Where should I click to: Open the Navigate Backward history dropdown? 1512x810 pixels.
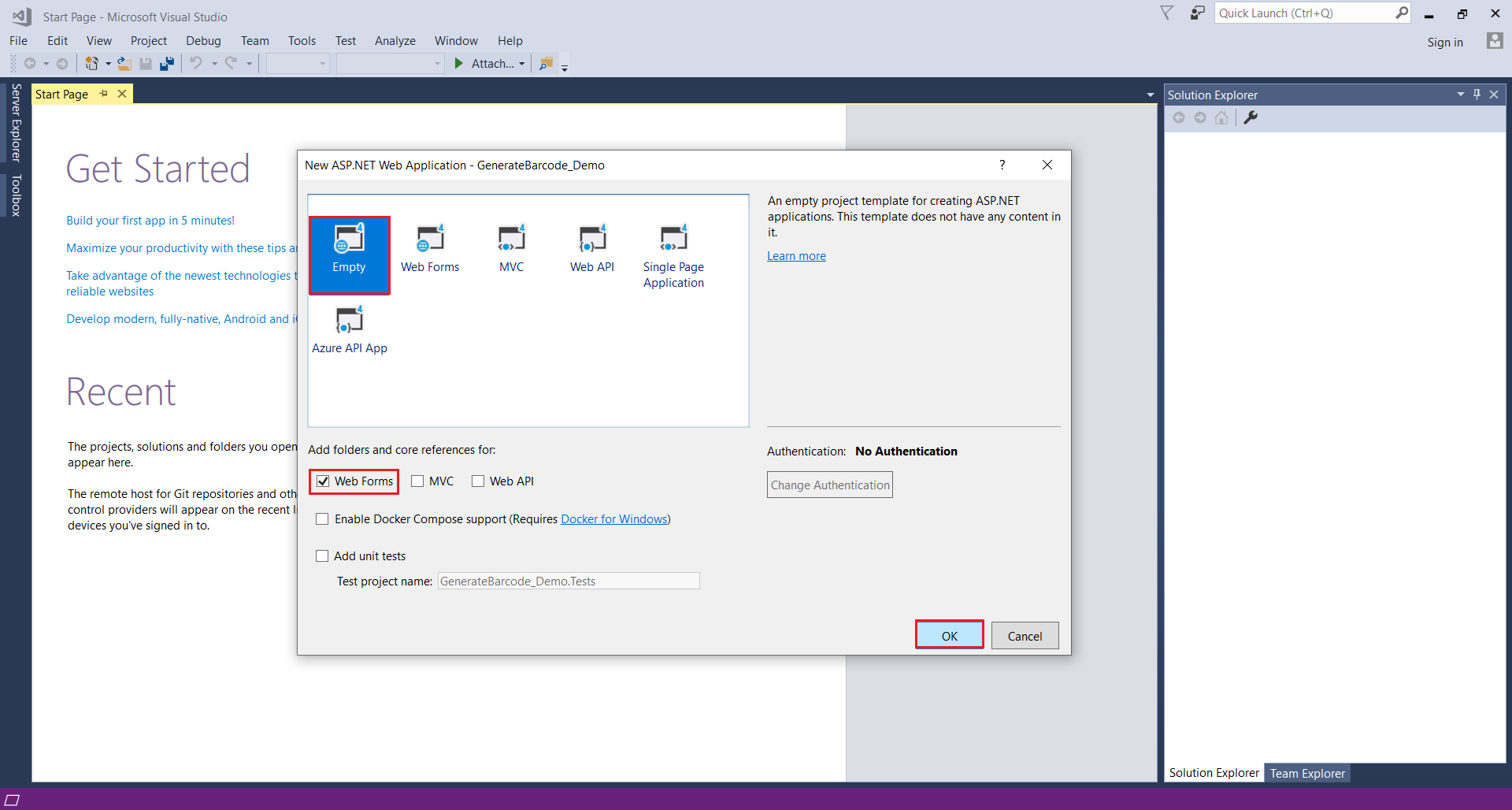click(x=46, y=64)
